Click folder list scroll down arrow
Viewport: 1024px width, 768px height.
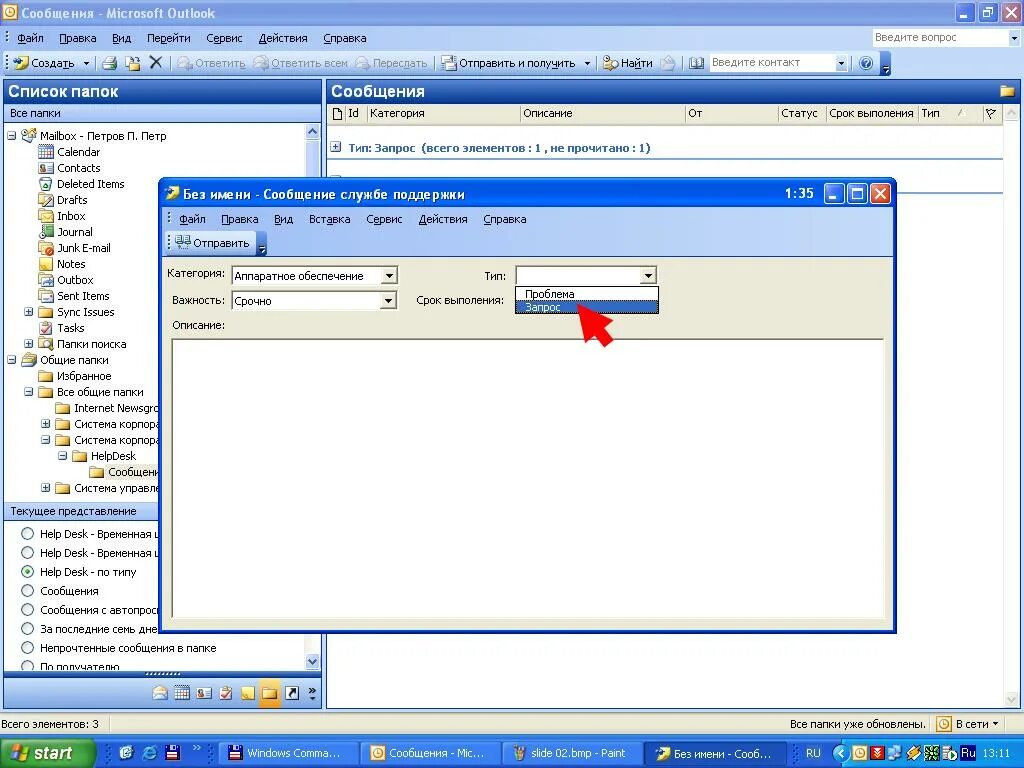pyautogui.click(x=312, y=662)
